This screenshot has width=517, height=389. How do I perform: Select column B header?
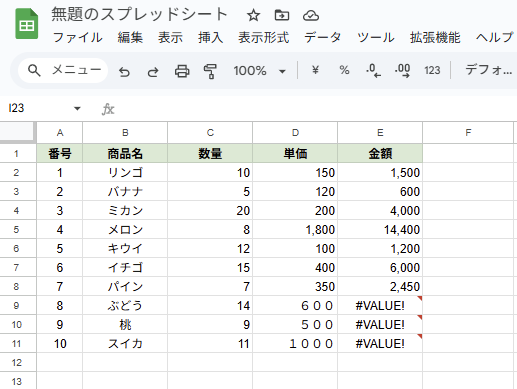click(125, 133)
